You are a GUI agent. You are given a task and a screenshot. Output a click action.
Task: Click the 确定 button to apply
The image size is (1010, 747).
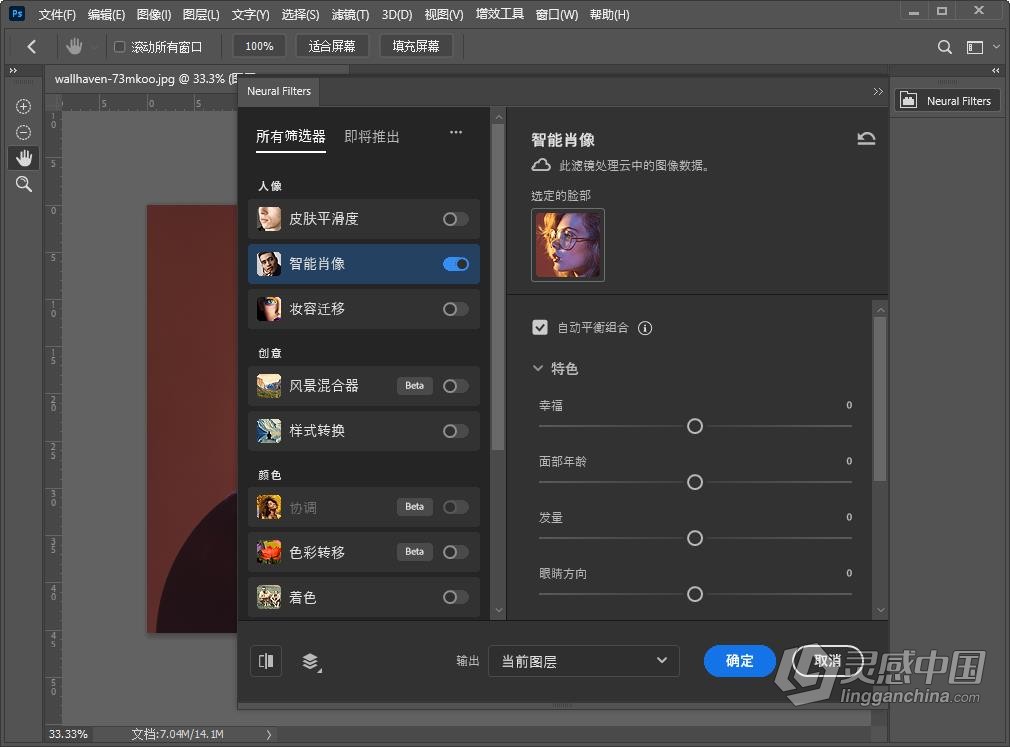coord(739,661)
